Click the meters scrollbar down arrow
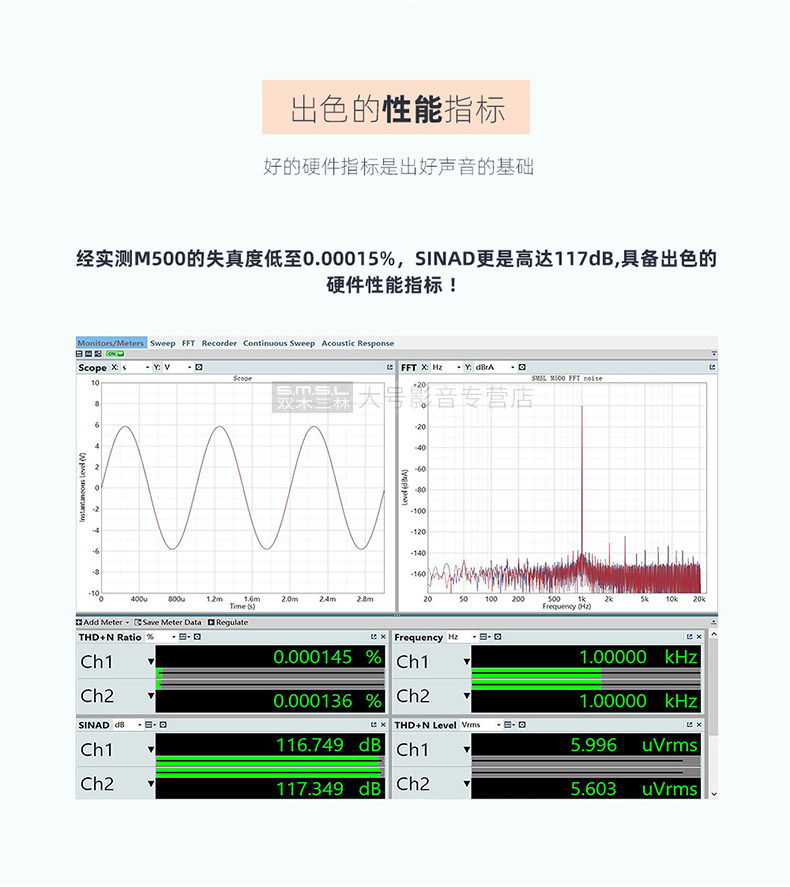The image size is (790, 887). [714, 794]
